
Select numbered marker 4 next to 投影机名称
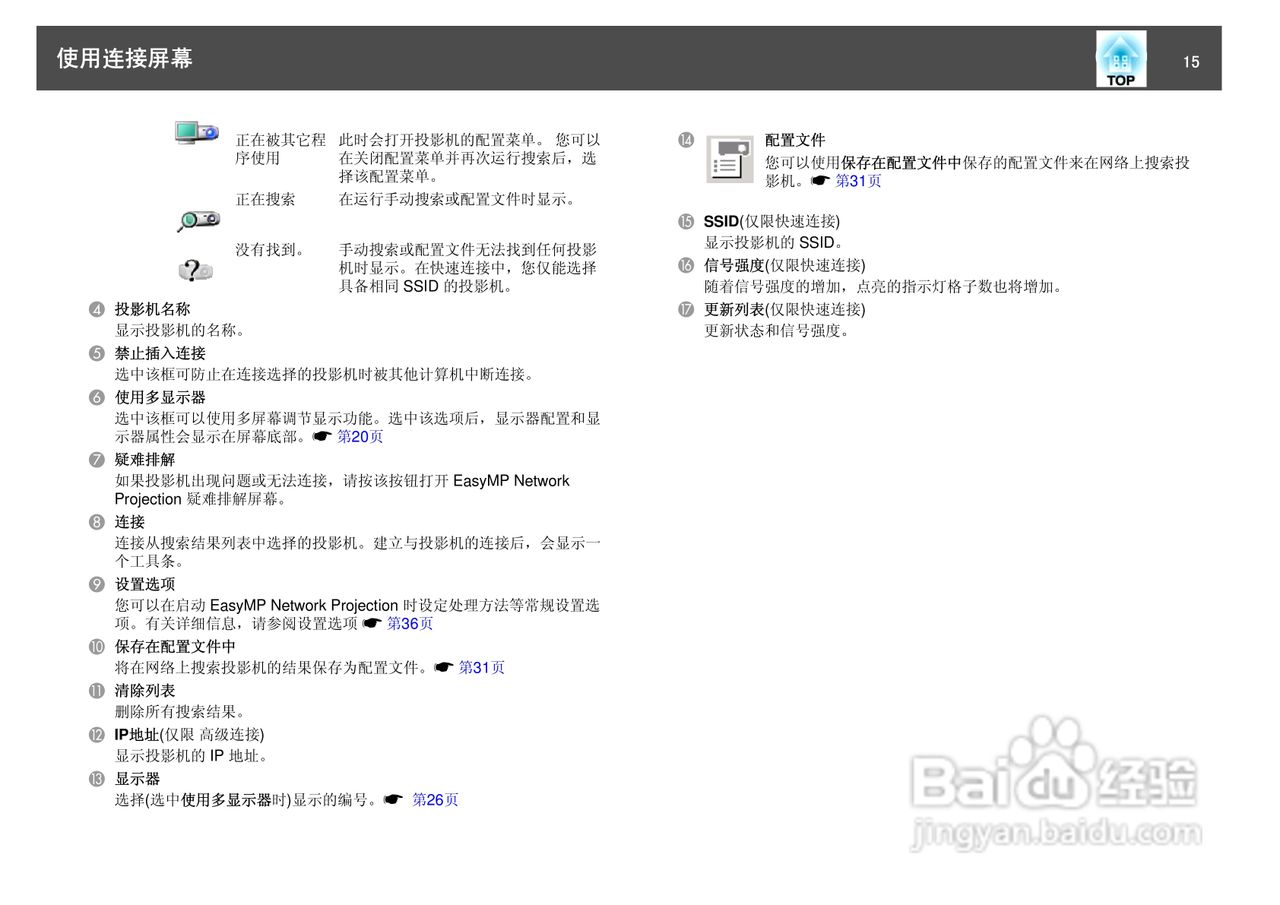click(96, 309)
